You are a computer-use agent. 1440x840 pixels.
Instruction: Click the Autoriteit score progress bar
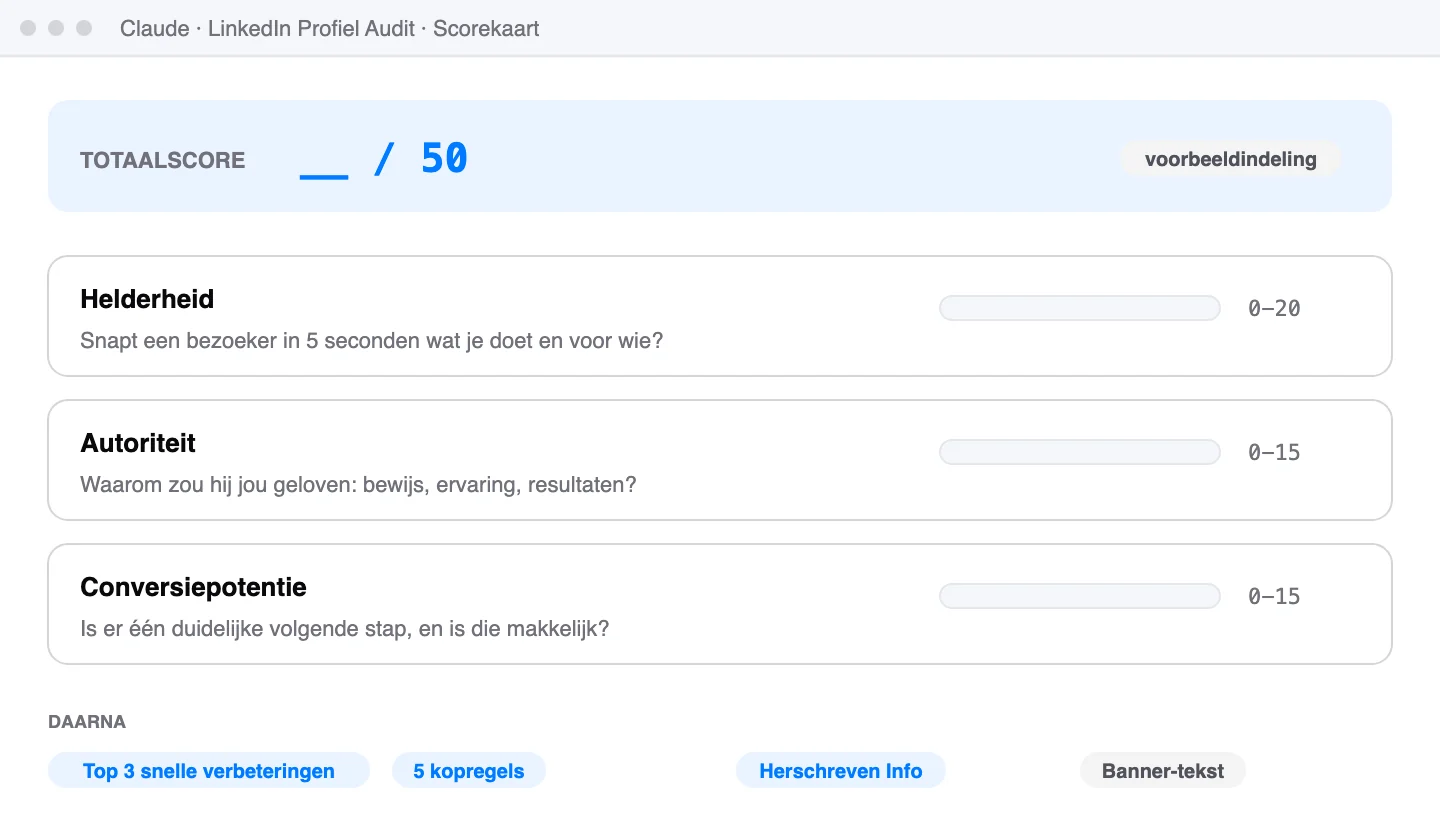1080,452
